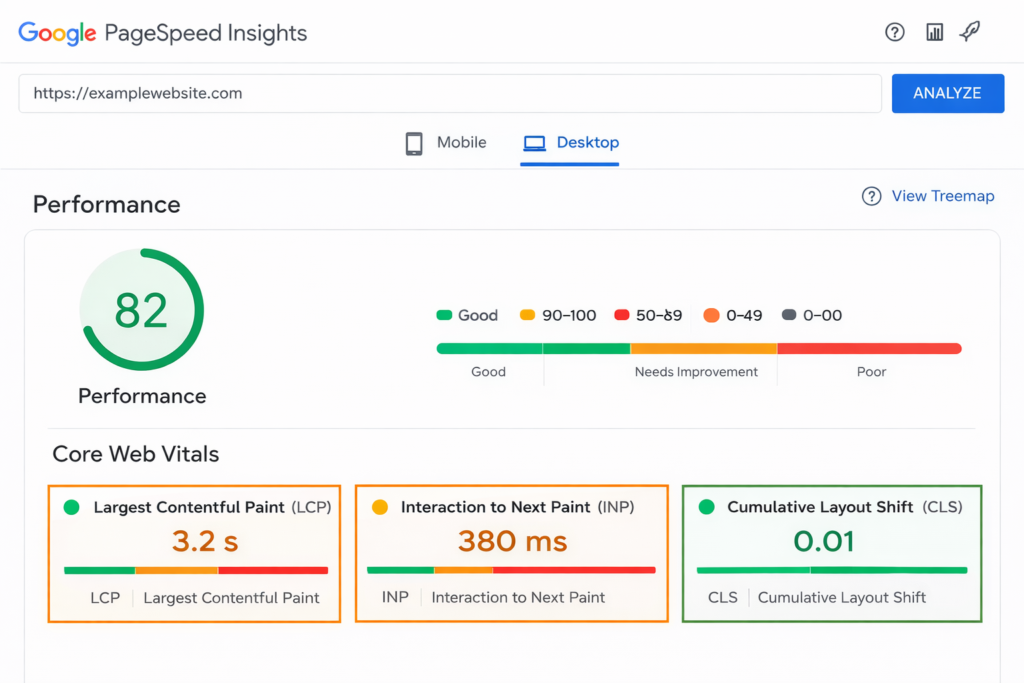Click the website URL input field
The height and width of the screenshot is (683, 1024).
[x=450, y=93]
